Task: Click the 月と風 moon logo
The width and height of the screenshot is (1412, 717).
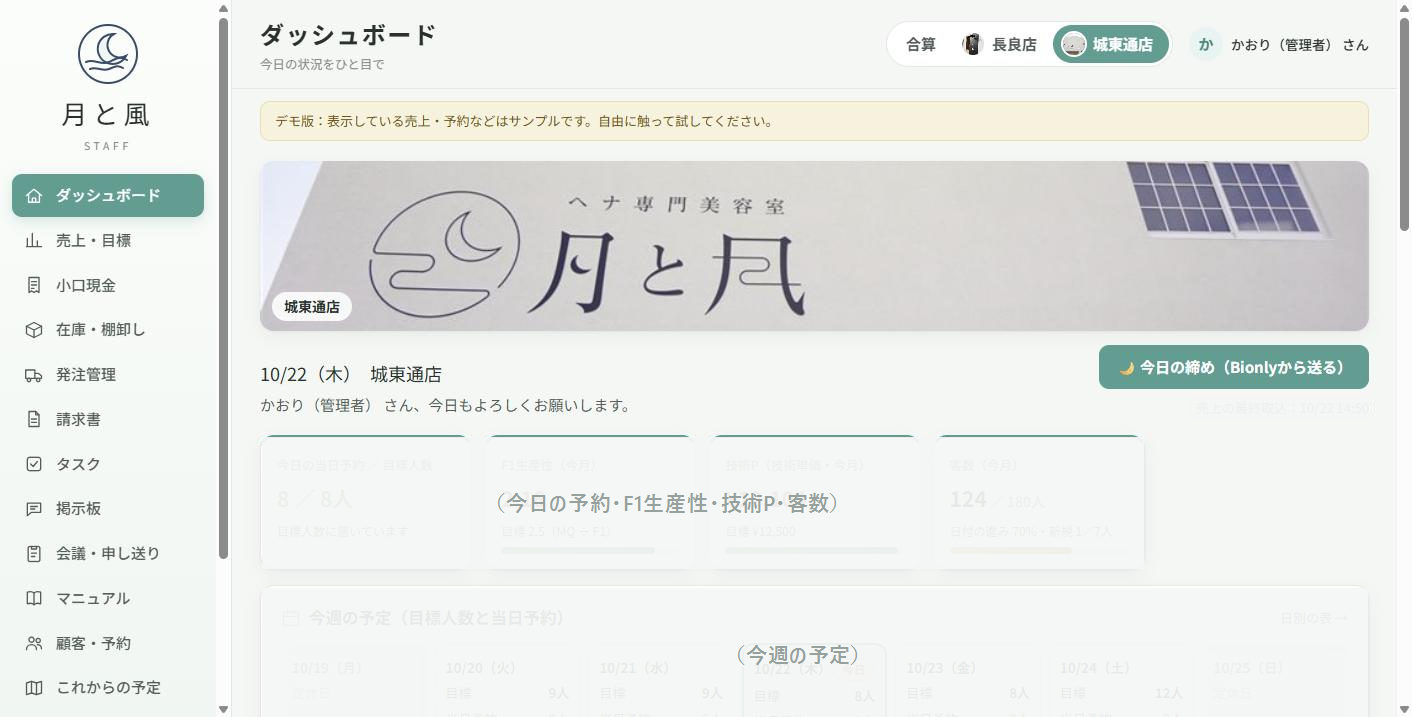Action: (108, 54)
